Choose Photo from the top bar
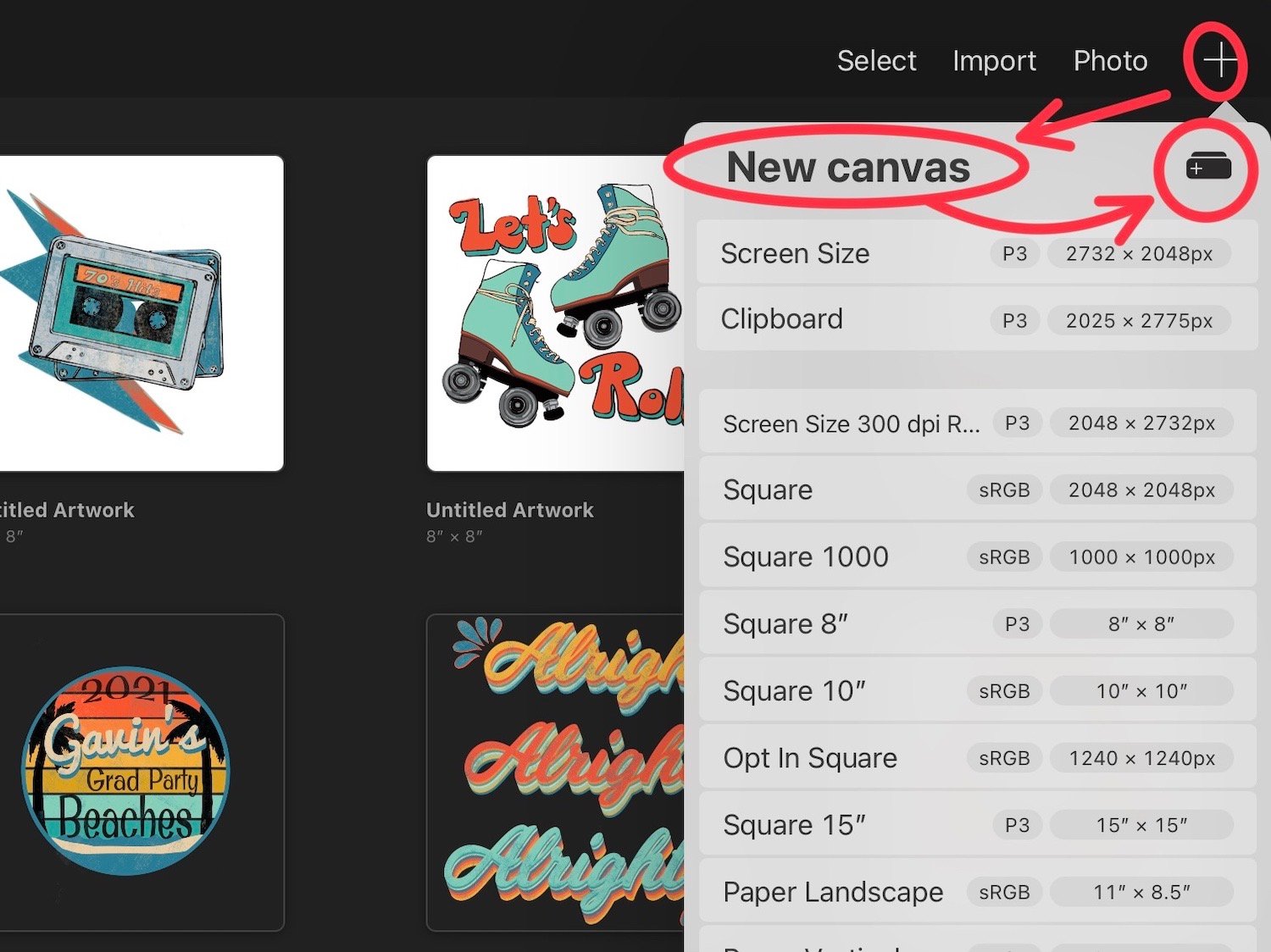The width and height of the screenshot is (1271, 952). pos(1110,61)
